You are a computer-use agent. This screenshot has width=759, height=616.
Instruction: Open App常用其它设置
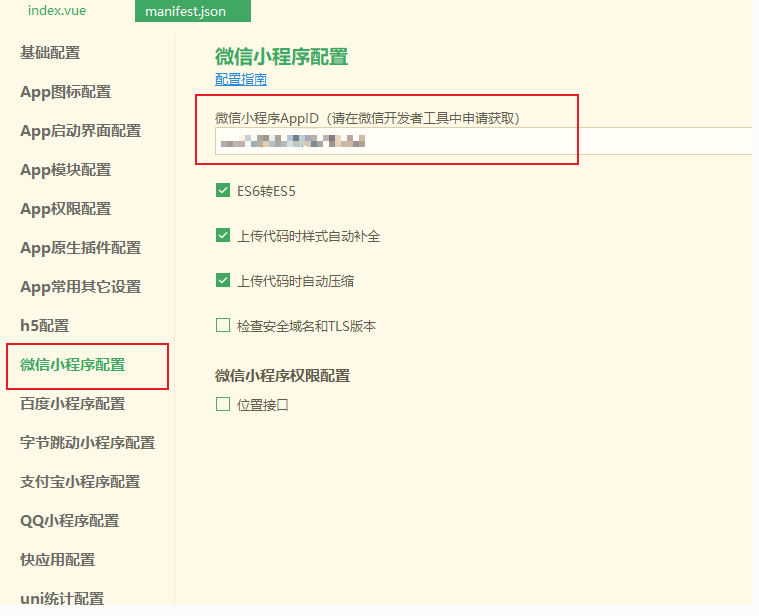(x=80, y=287)
